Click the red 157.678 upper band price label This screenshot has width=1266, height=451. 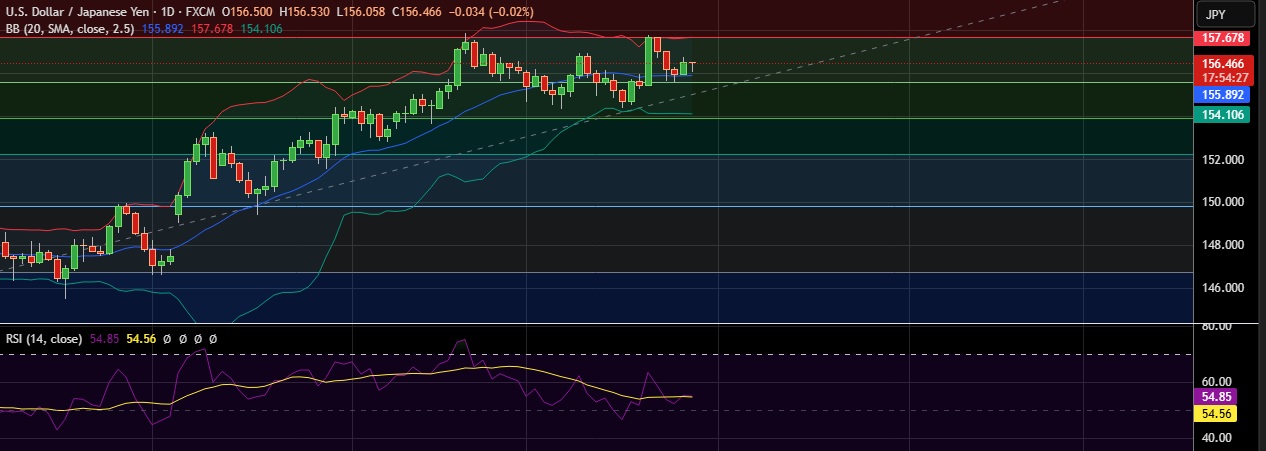[1222, 38]
